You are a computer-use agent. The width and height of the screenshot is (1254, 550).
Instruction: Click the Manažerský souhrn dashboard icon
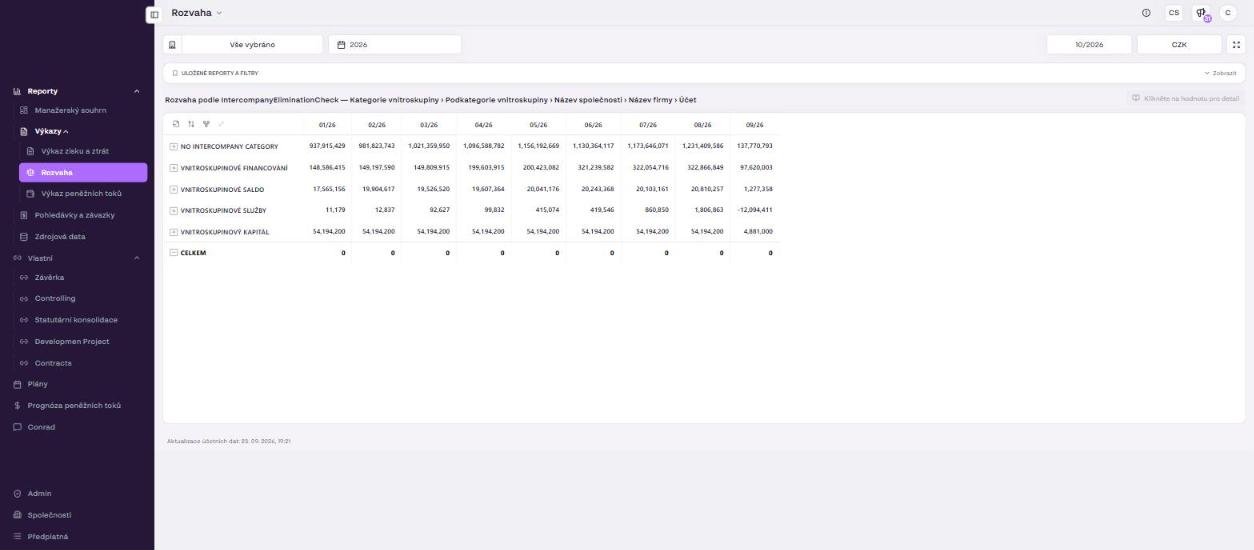[x=24, y=110]
